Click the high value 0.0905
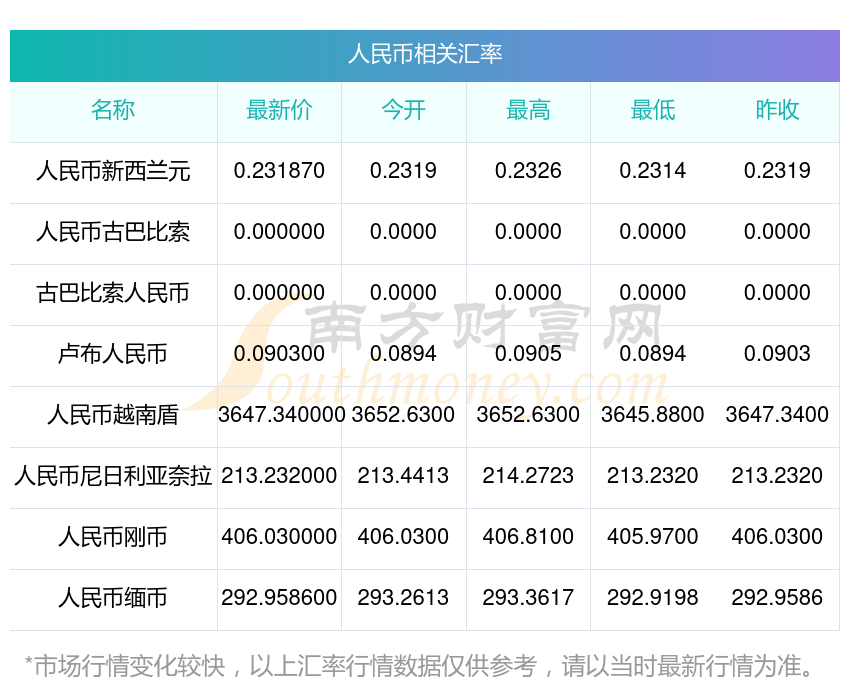The image size is (850, 698). click(x=528, y=353)
